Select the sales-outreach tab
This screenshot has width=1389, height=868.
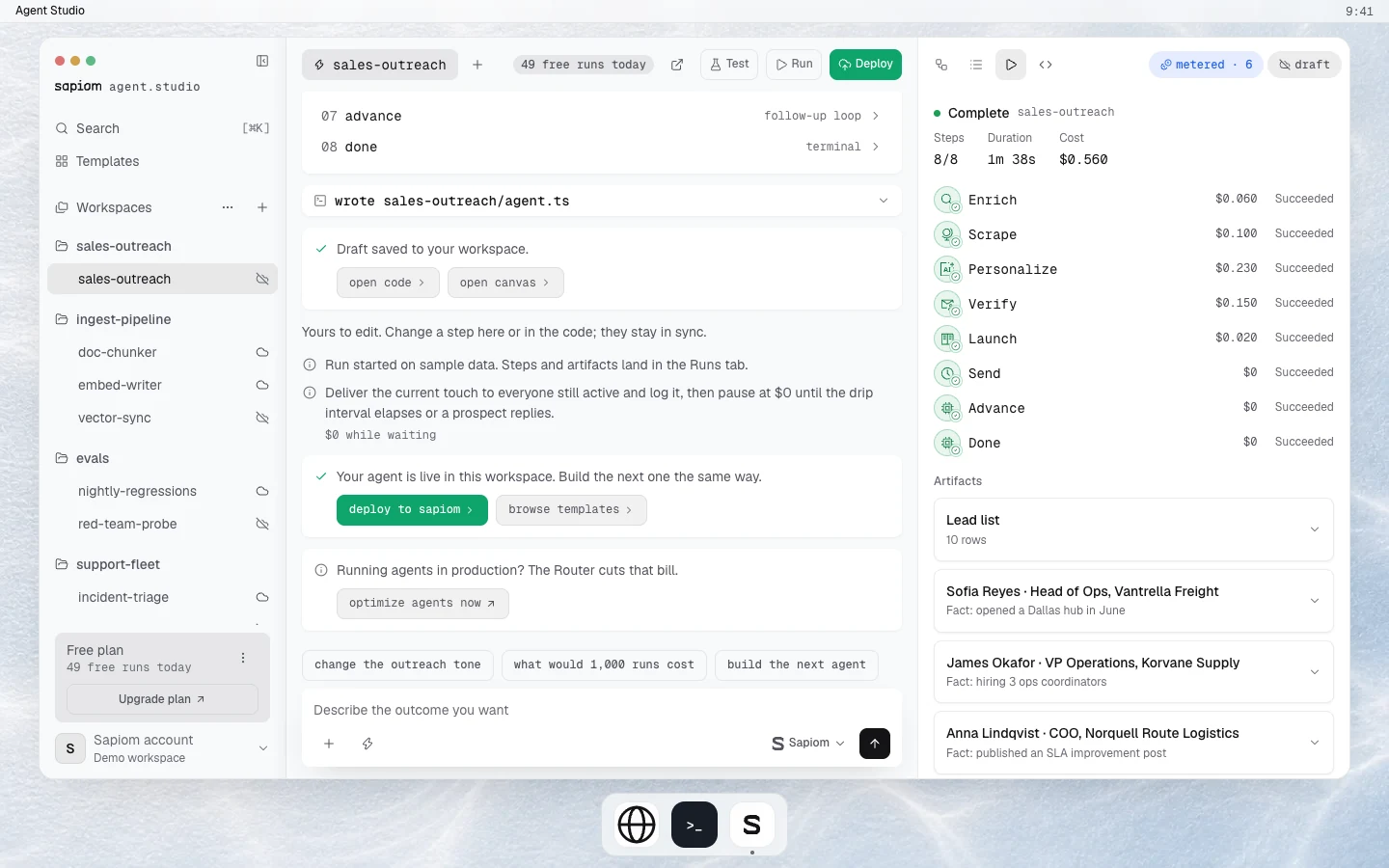[x=380, y=65]
